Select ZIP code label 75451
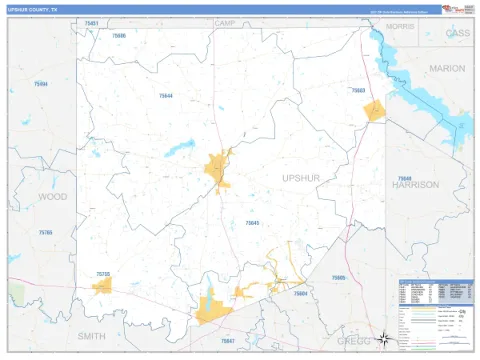 click(x=91, y=23)
